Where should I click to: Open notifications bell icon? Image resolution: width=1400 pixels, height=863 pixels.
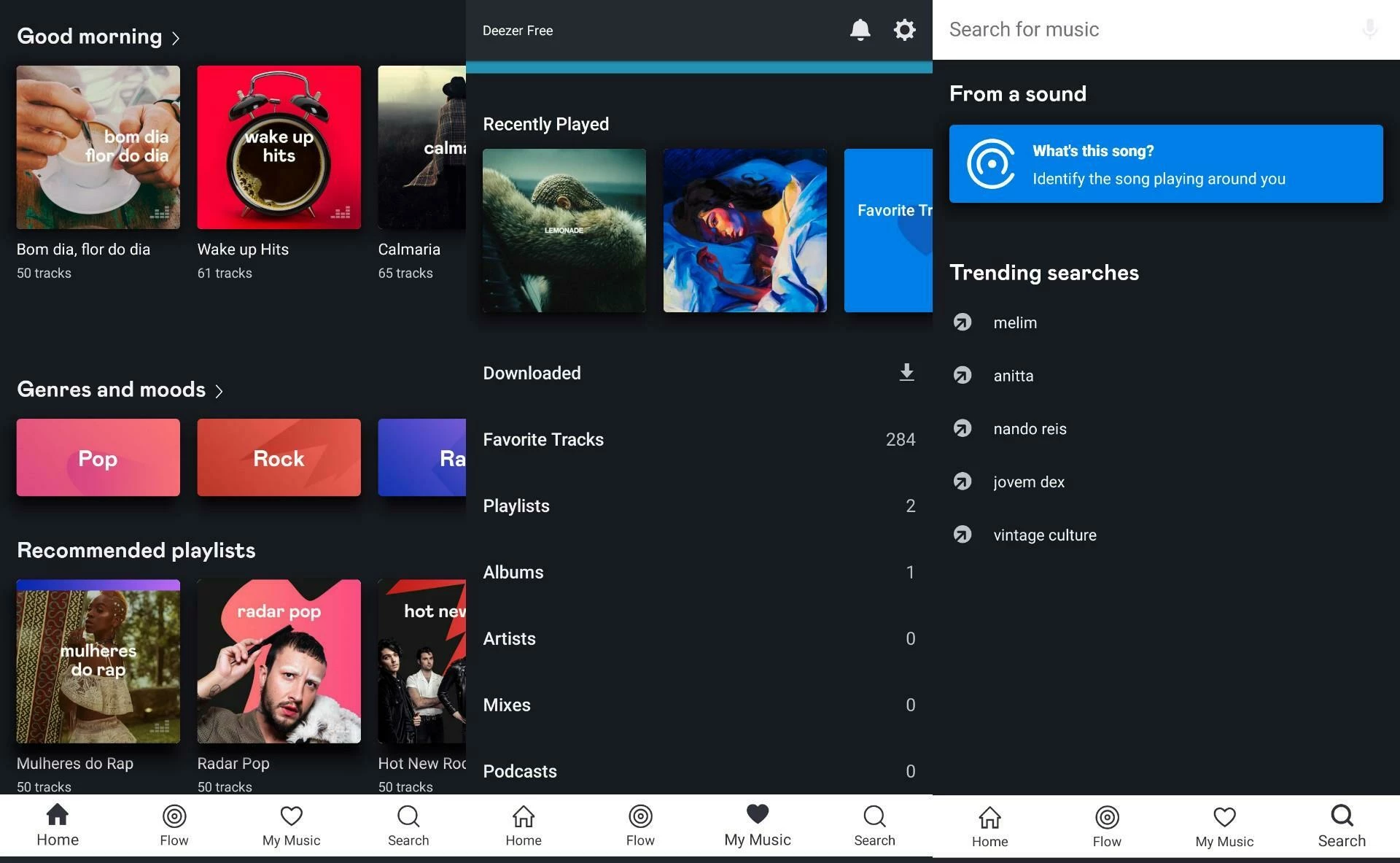[860, 30]
